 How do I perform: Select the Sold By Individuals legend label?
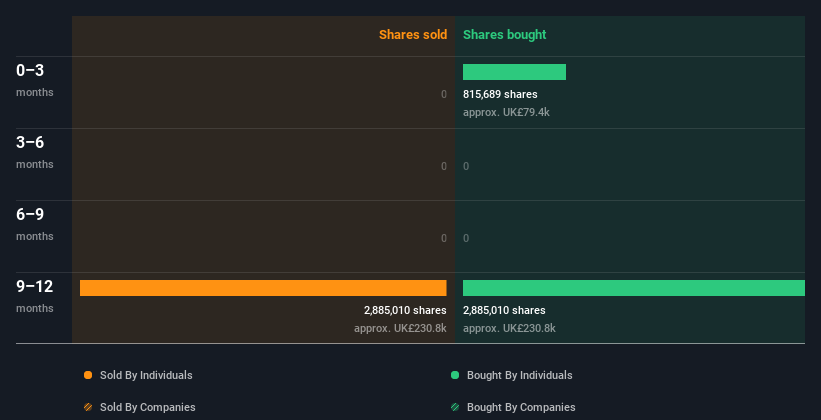(x=146, y=375)
